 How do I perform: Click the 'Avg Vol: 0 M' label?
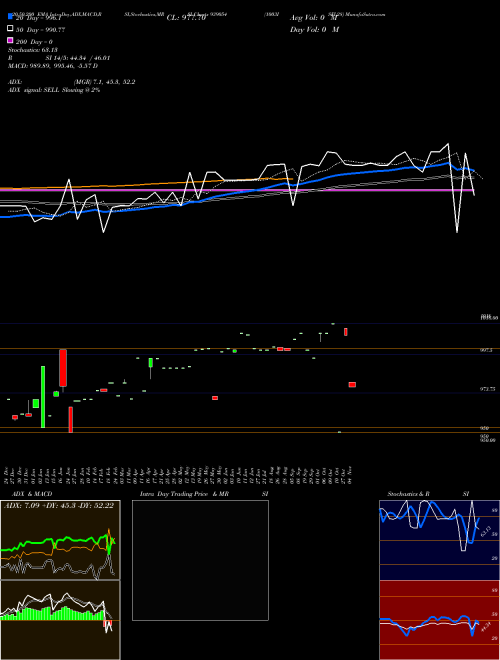(314, 18)
